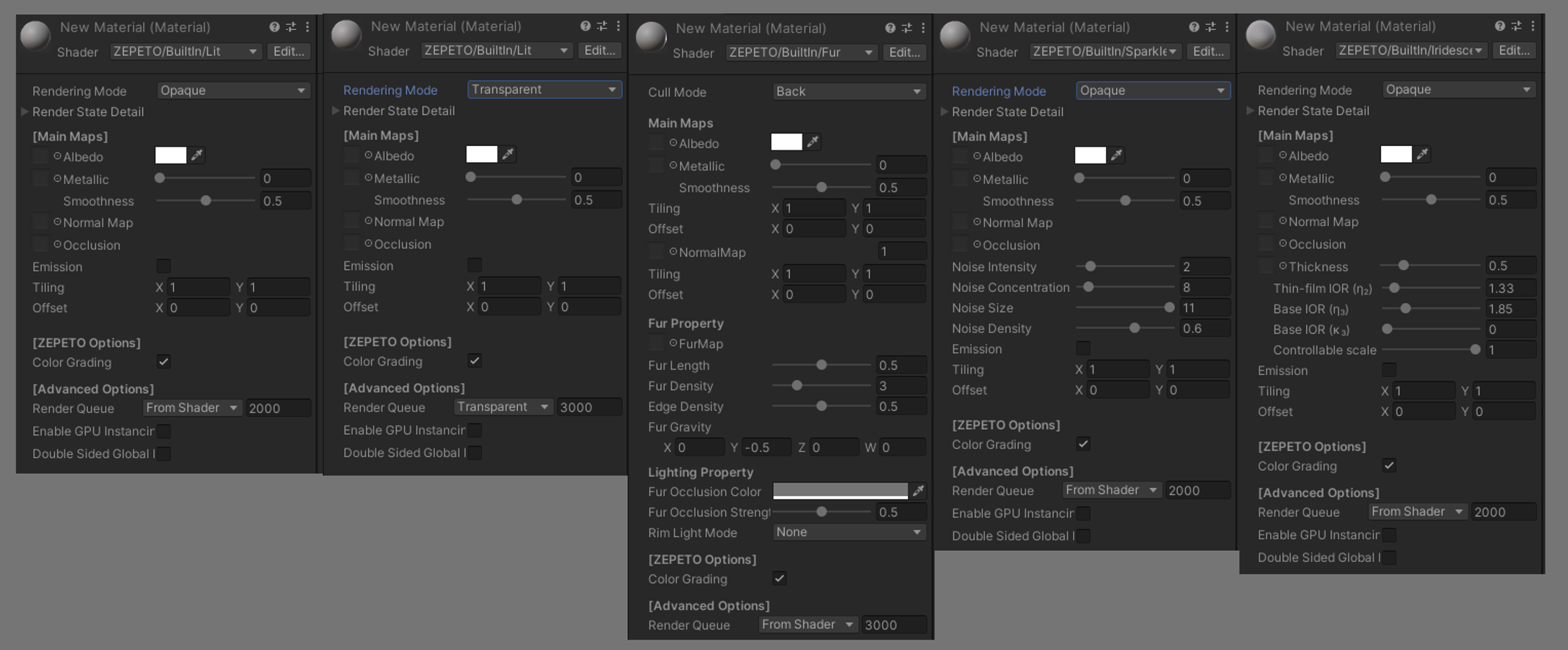This screenshot has width=1568, height=650.
Task: Click the Fur material preview sphere
Action: [651, 37]
